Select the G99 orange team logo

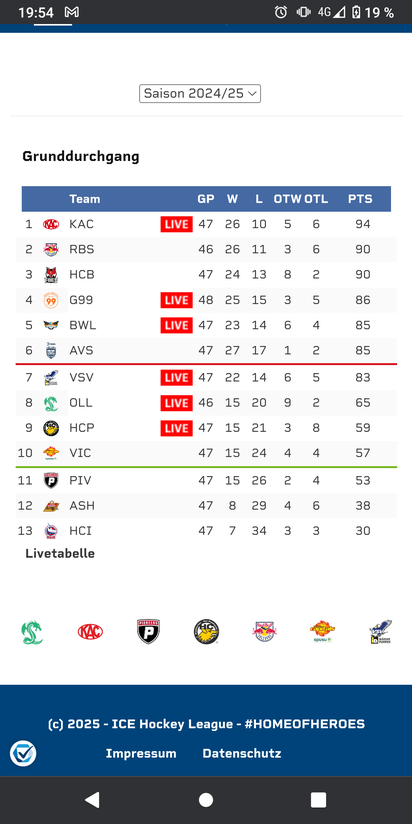click(x=51, y=300)
